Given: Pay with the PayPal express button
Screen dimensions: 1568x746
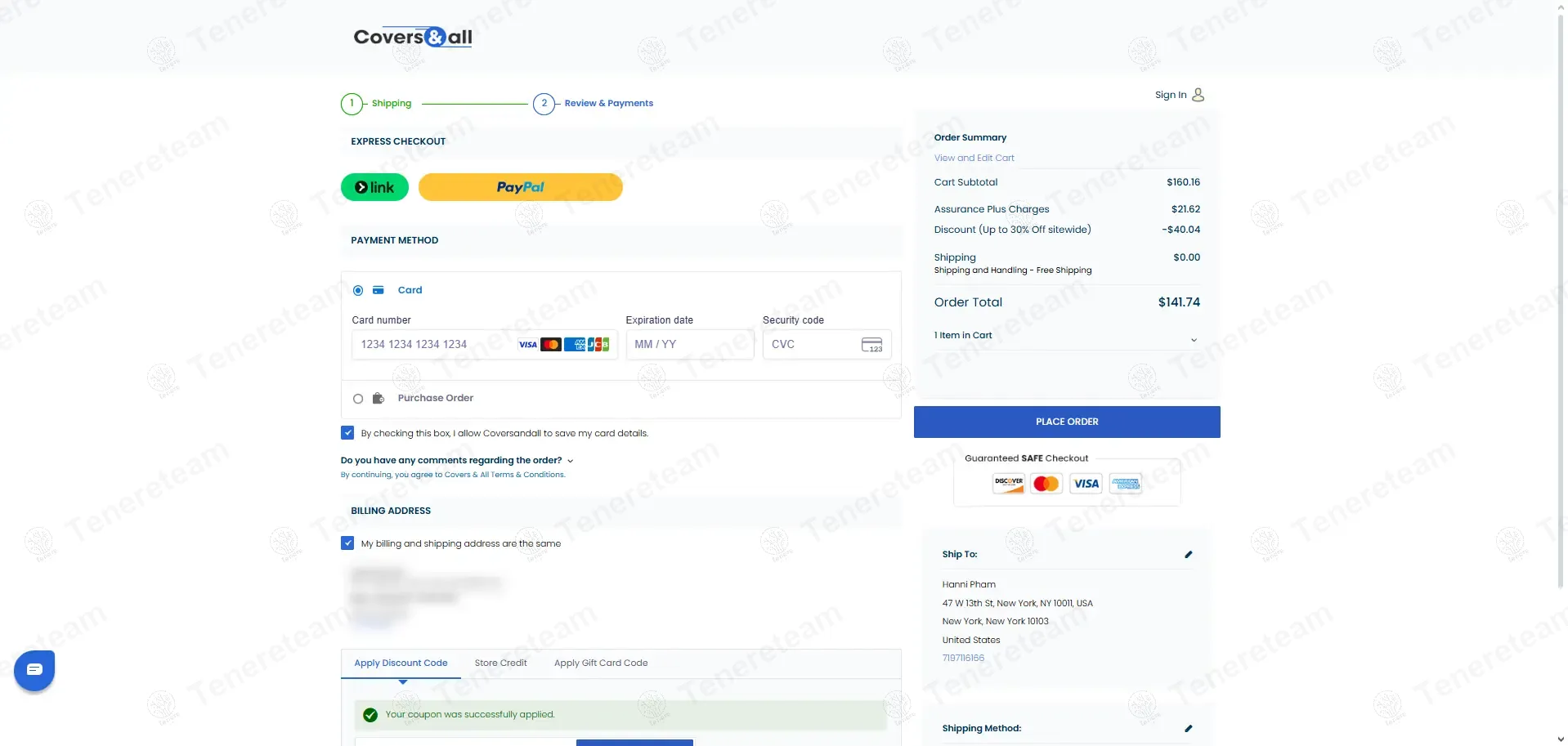Looking at the screenshot, I should [521, 187].
